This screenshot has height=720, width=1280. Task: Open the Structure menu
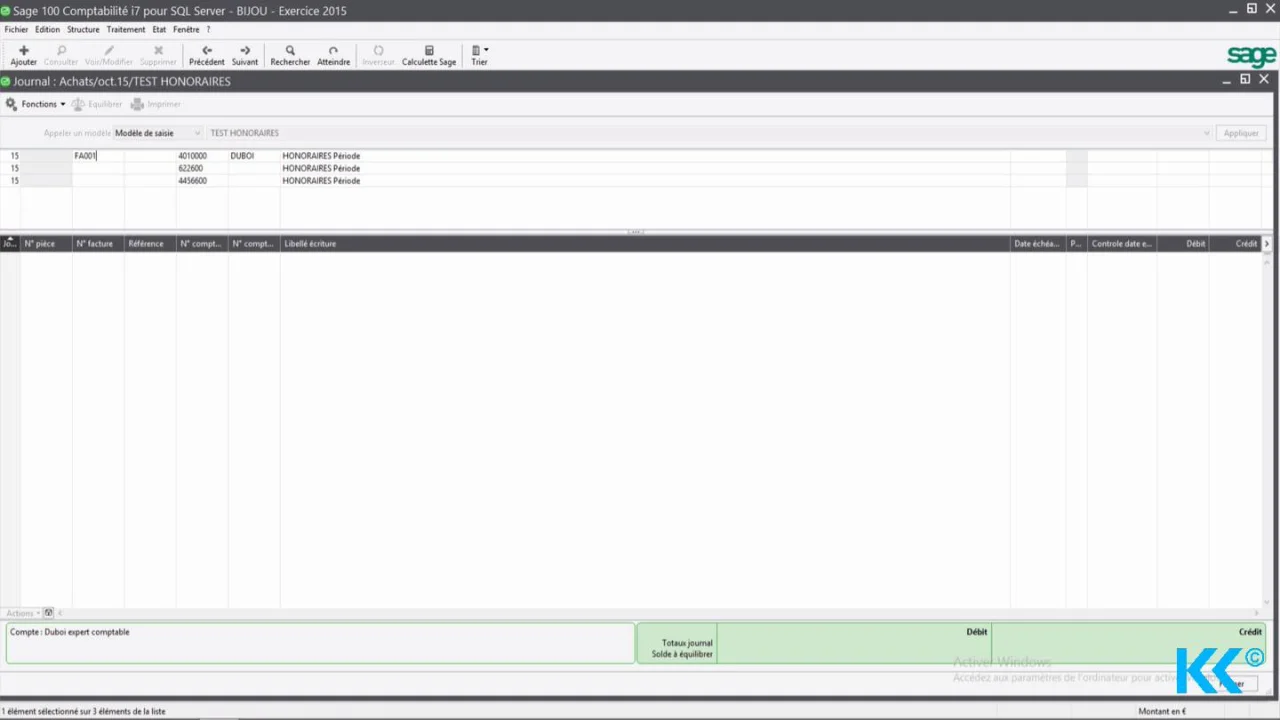pyautogui.click(x=83, y=30)
